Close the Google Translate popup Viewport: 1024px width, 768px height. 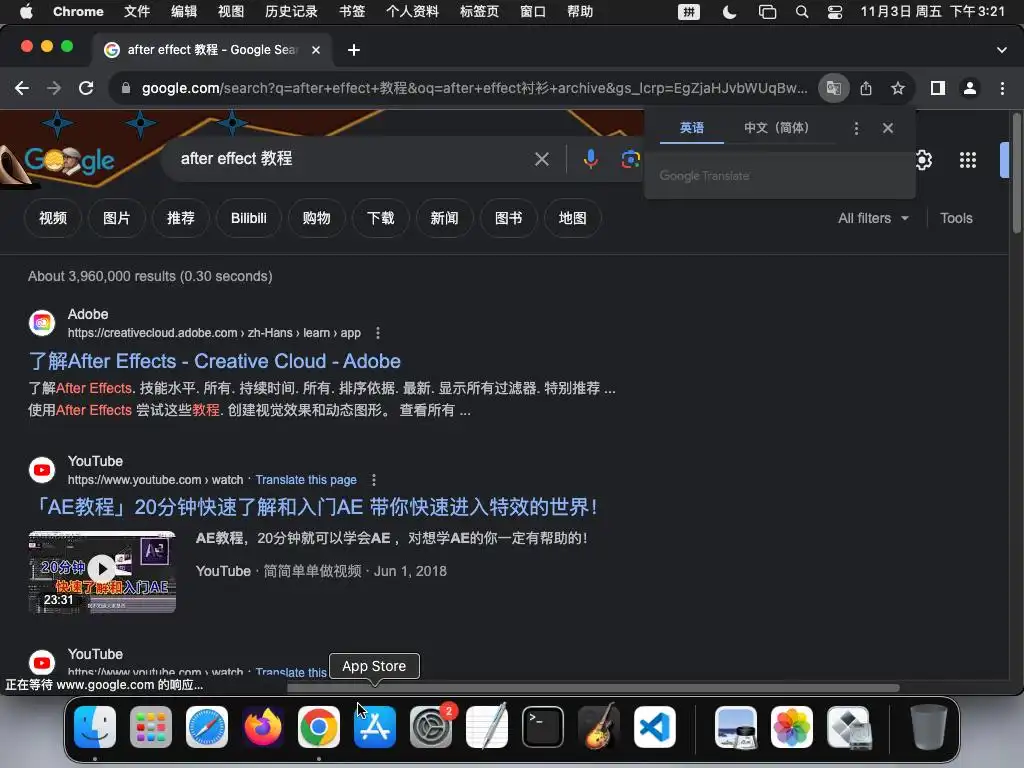point(888,128)
